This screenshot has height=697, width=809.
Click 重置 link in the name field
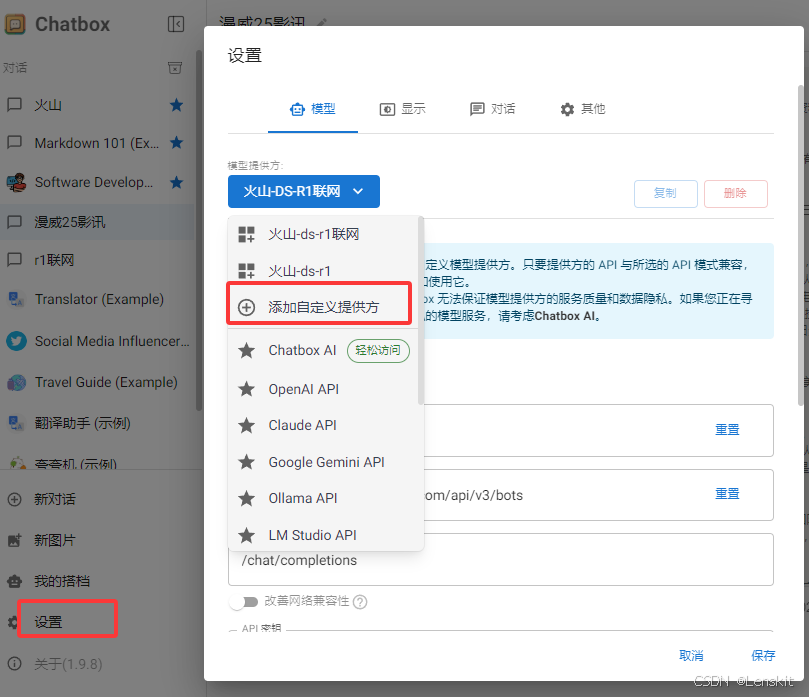[727, 429]
